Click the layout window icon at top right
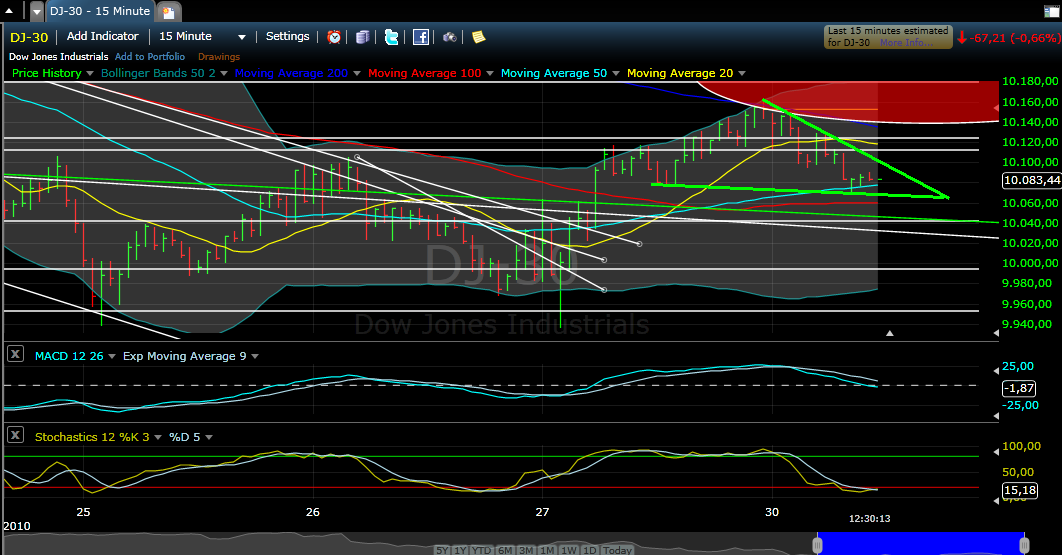 coord(1051,11)
